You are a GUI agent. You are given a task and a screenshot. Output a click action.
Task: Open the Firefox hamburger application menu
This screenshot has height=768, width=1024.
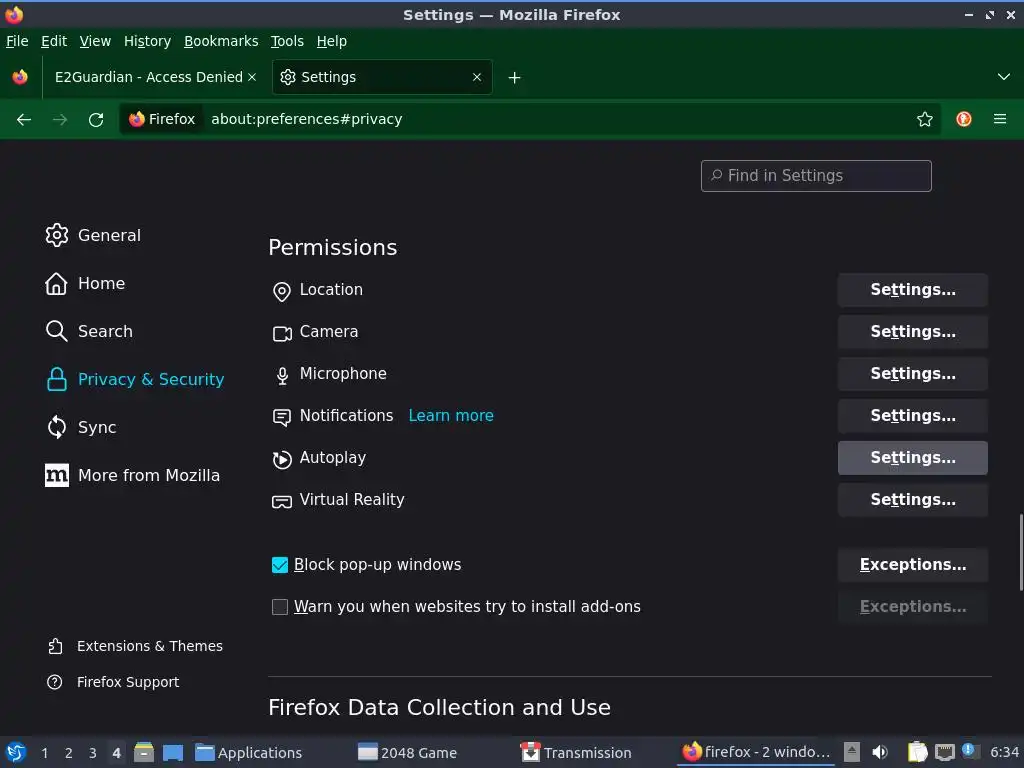1000,119
